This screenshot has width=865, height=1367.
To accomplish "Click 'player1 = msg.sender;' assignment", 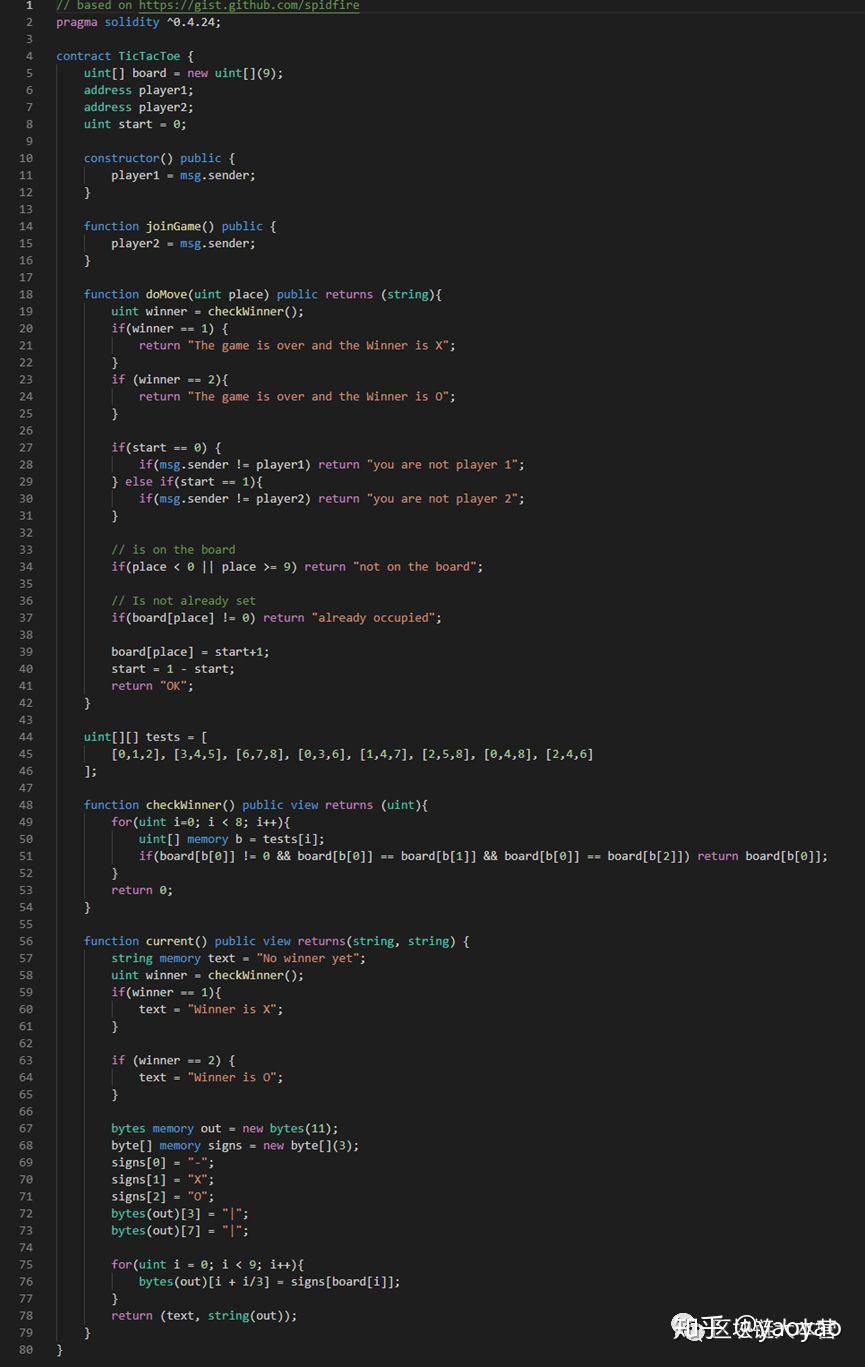I will pyautogui.click(x=183, y=175).
